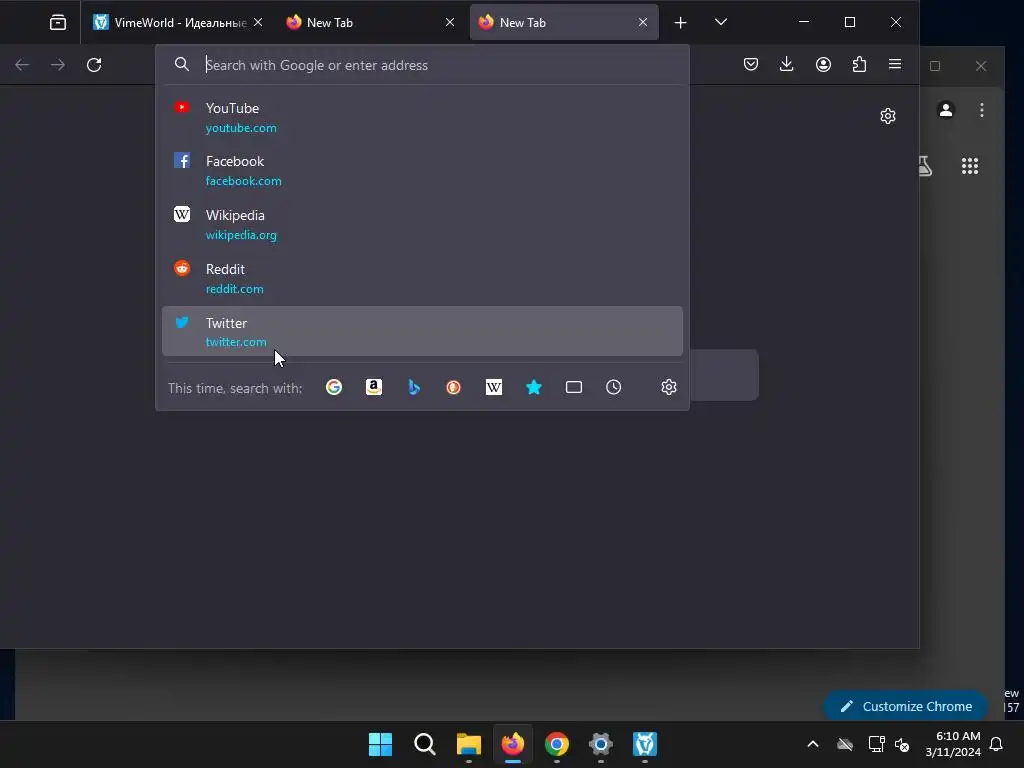This screenshot has height=768, width=1024.
Task: Go forward arrow in Firefox toolbar
Action: 58,65
